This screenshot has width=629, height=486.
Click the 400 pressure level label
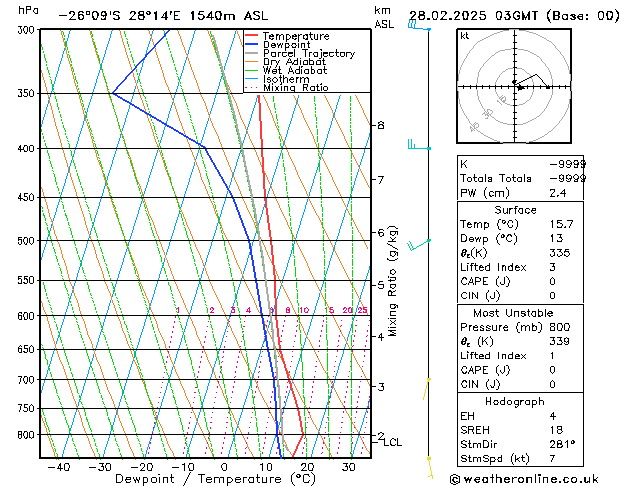[x=28, y=149]
